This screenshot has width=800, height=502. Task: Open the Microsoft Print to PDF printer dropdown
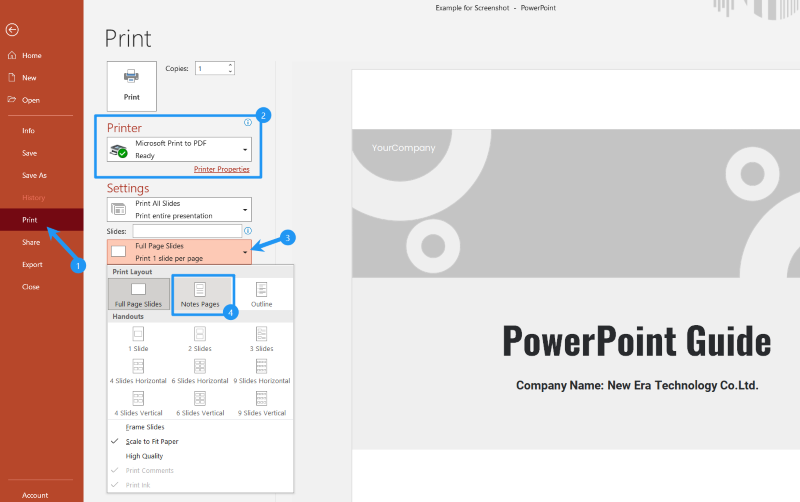tap(179, 149)
